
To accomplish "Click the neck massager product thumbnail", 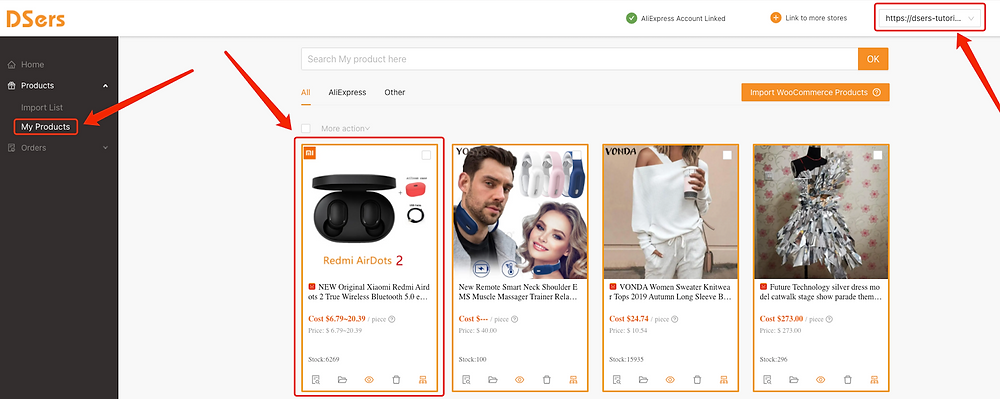I will 520,212.
